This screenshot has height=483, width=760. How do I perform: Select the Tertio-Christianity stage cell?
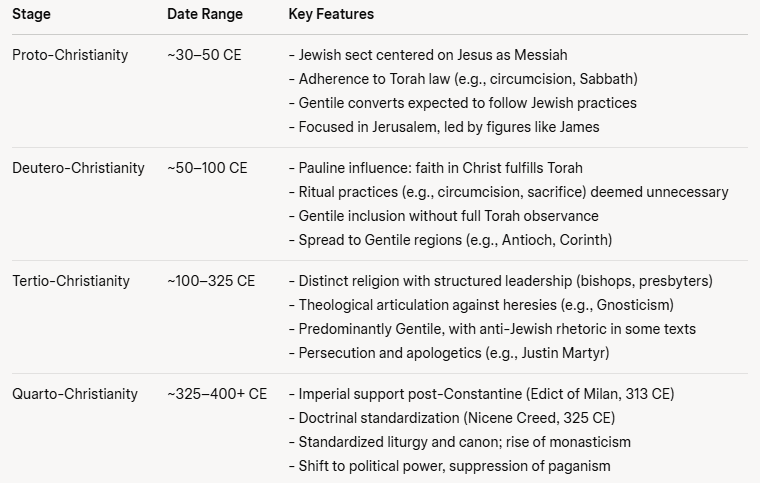pos(71,281)
